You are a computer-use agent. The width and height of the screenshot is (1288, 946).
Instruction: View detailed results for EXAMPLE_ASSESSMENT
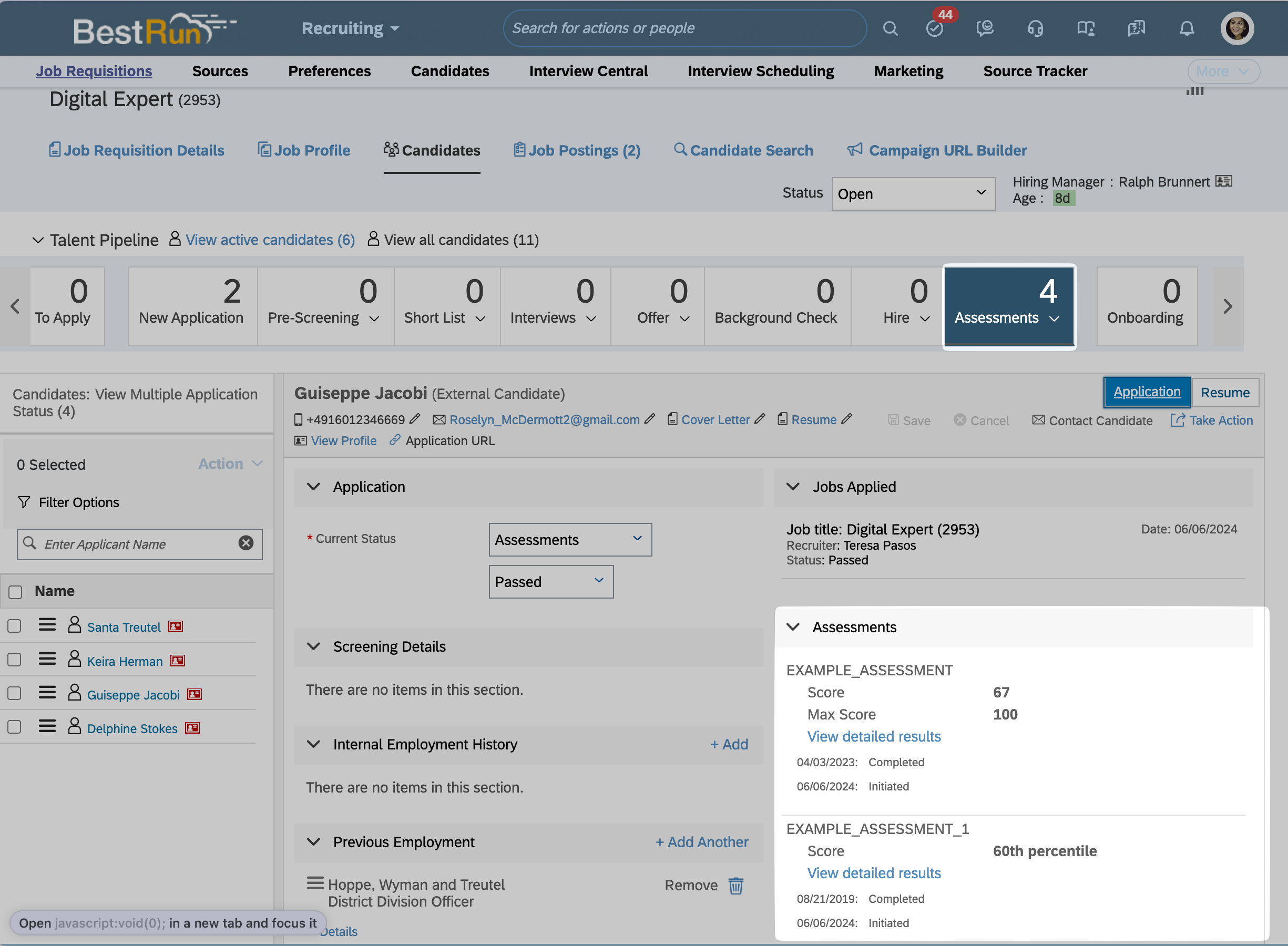click(x=874, y=736)
